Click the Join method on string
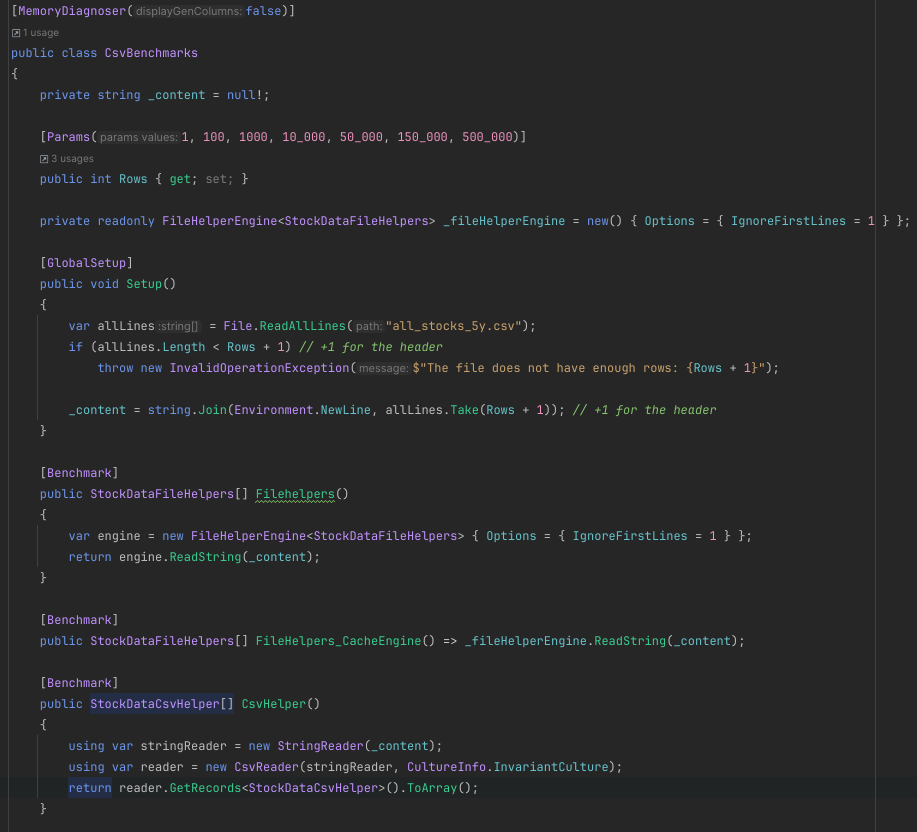The image size is (917, 832). click(212, 410)
